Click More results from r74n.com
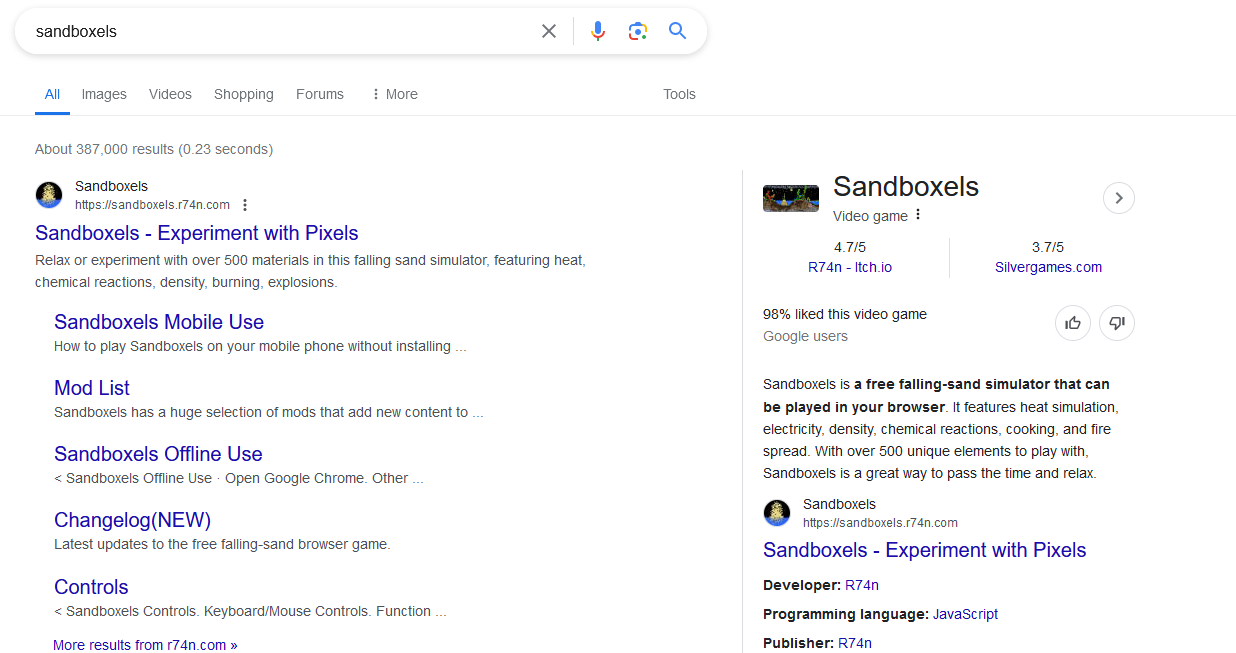Screen dimensions: 1236x653 click(145, 645)
